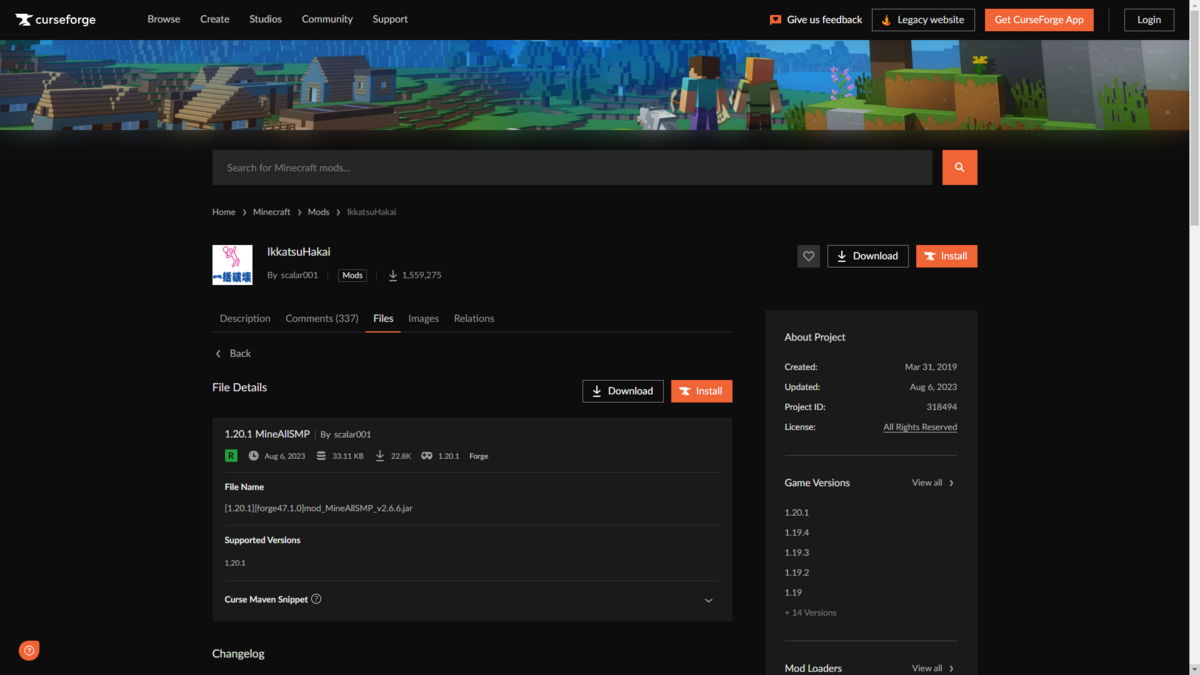Viewport: 1200px width, 675px height.
Task: Select game version 1.20.1 in sidebar
Action: click(797, 512)
